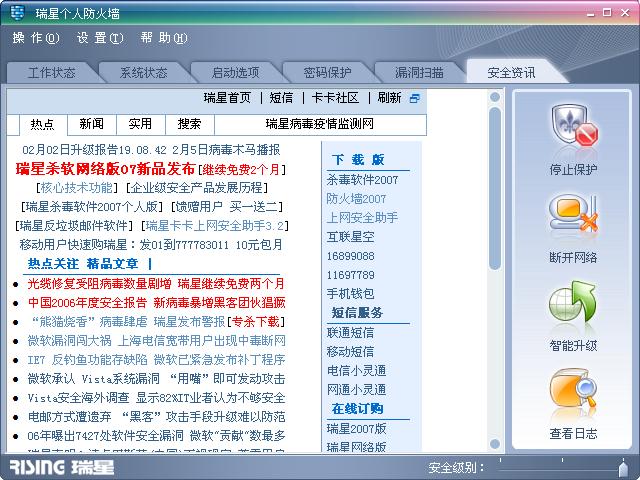Click the 瑞星首页 link
The height and width of the screenshot is (480, 640).
tap(227, 98)
